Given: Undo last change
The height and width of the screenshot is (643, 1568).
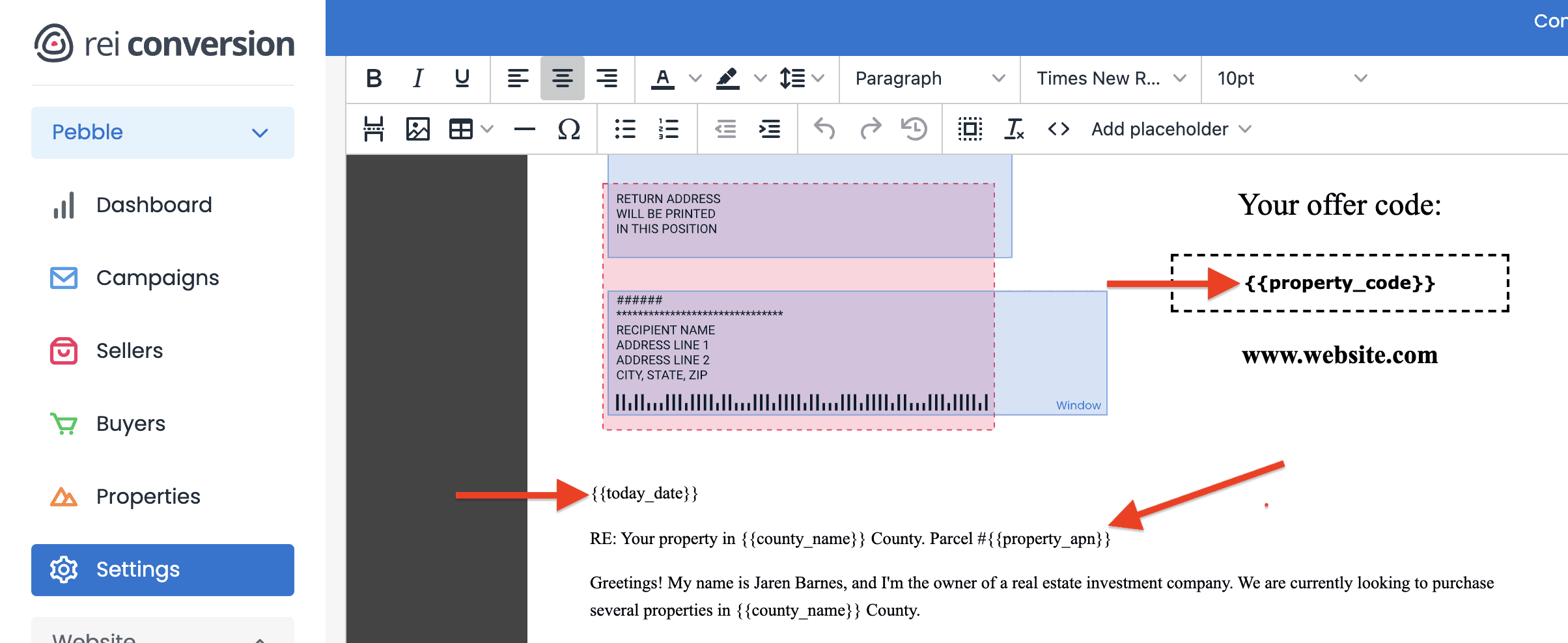Looking at the screenshot, I should [x=826, y=129].
